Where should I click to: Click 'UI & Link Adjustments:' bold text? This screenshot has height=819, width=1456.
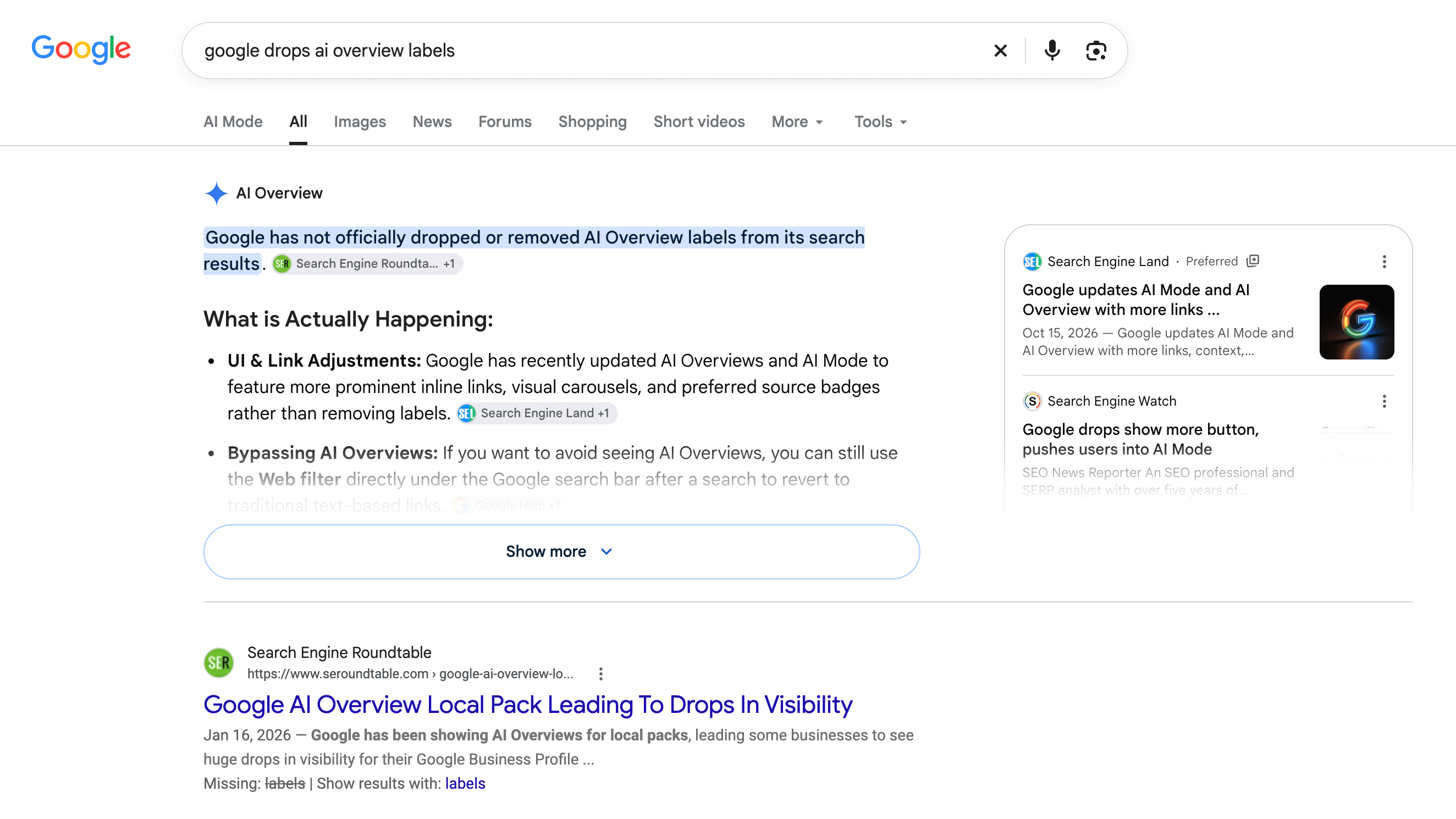click(324, 361)
